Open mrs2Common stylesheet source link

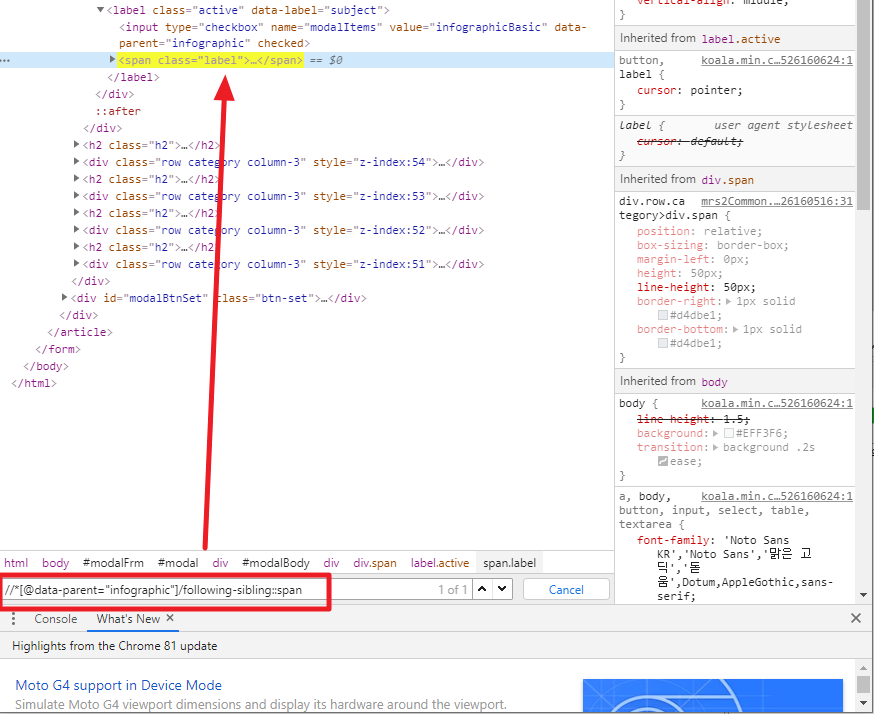pos(776,201)
